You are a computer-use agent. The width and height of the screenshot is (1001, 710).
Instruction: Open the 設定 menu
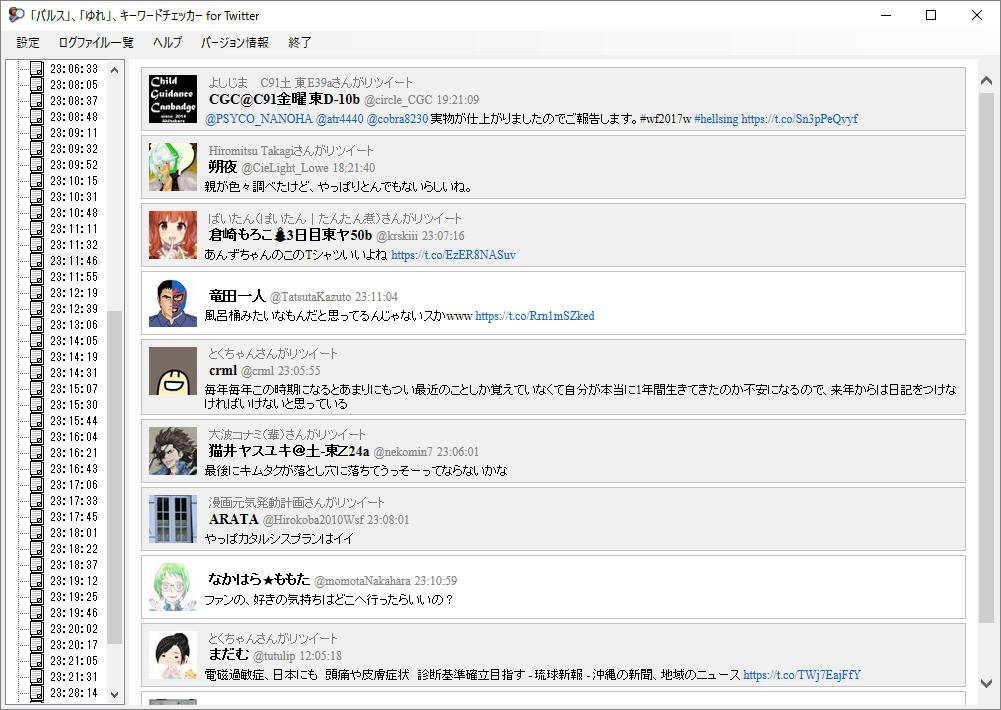tap(28, 43)
